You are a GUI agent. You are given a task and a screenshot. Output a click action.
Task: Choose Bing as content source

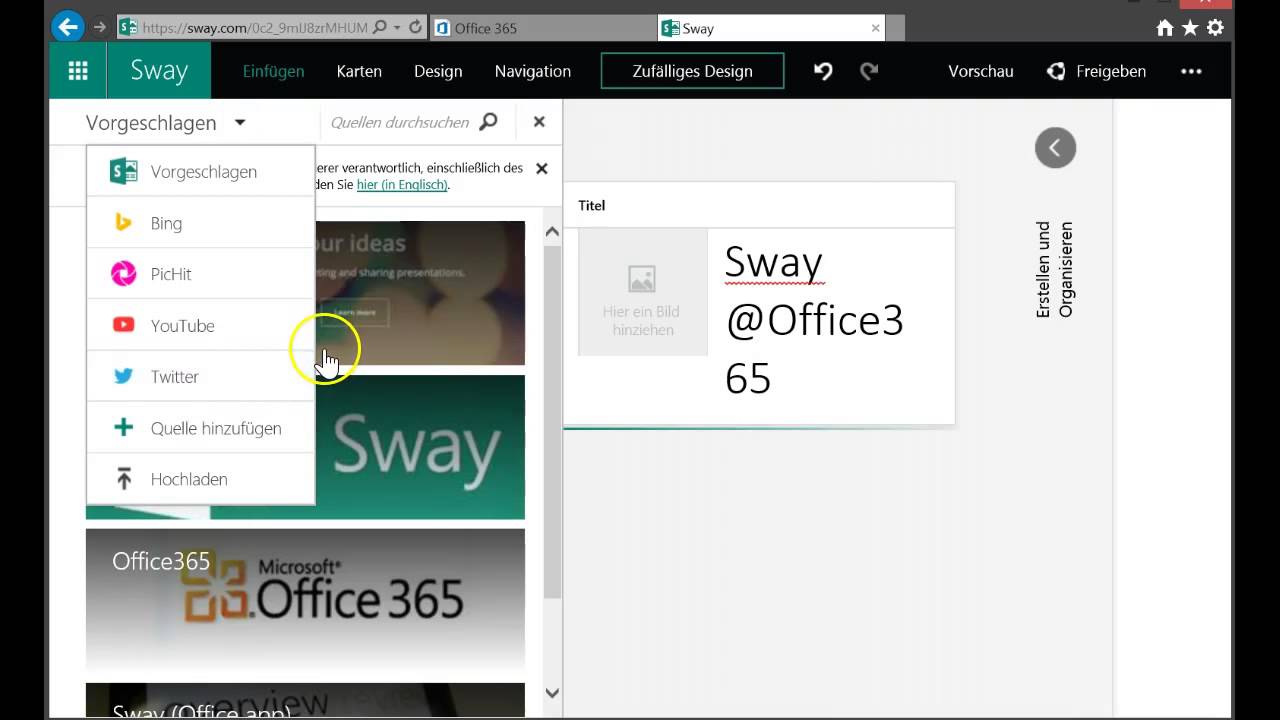[x=201, y=223]
